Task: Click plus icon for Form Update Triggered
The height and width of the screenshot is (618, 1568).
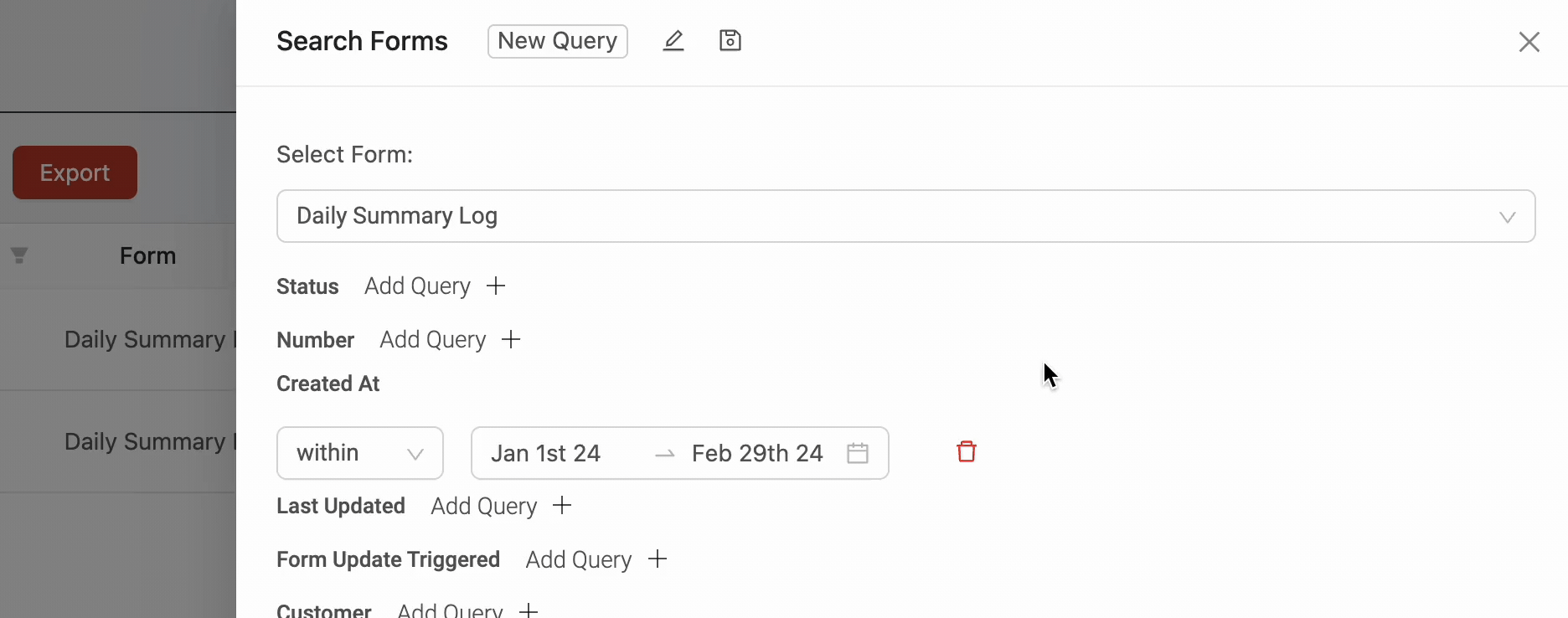Action: (658, 559)
